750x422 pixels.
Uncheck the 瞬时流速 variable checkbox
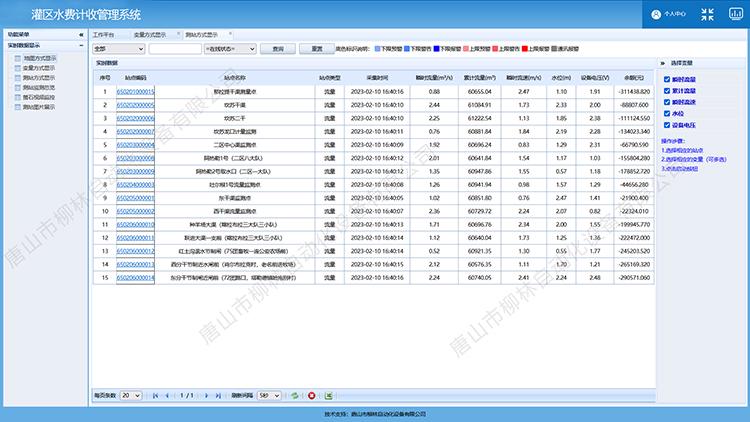click(667, 102)
